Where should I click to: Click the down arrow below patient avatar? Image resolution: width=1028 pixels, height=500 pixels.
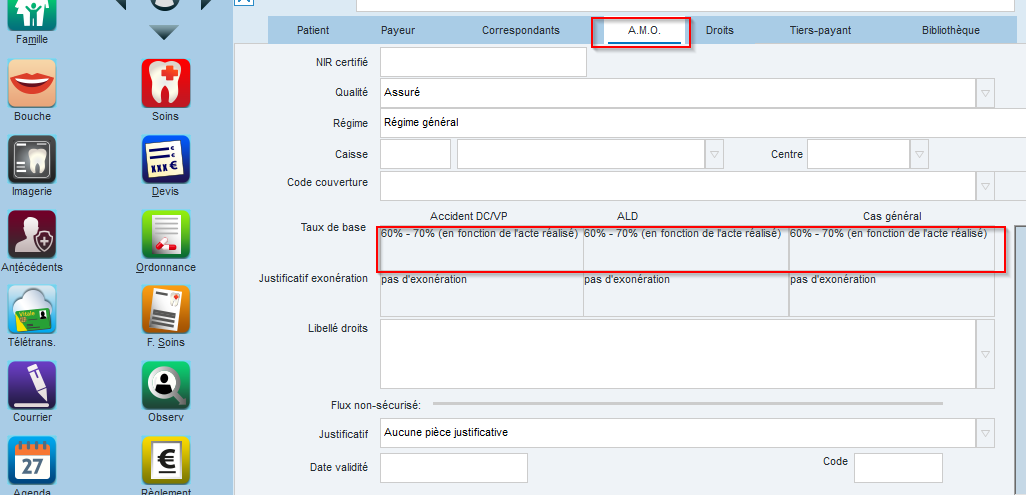[x=164, y=32]
